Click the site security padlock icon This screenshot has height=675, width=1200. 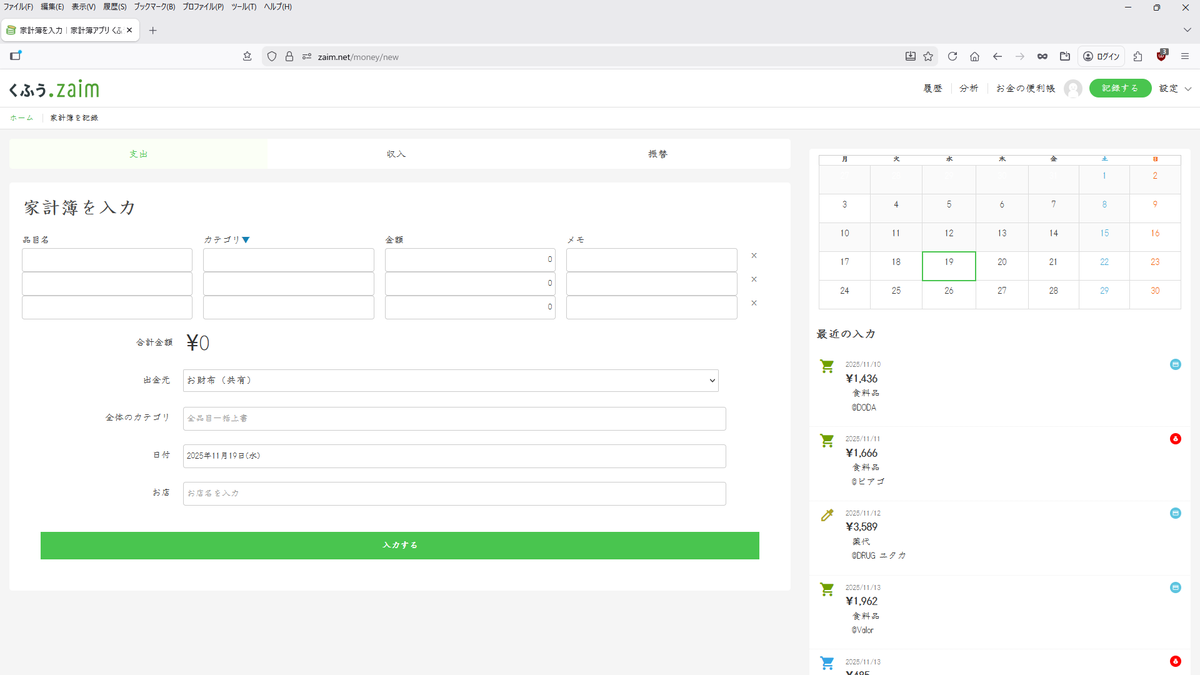coord(289,56)
